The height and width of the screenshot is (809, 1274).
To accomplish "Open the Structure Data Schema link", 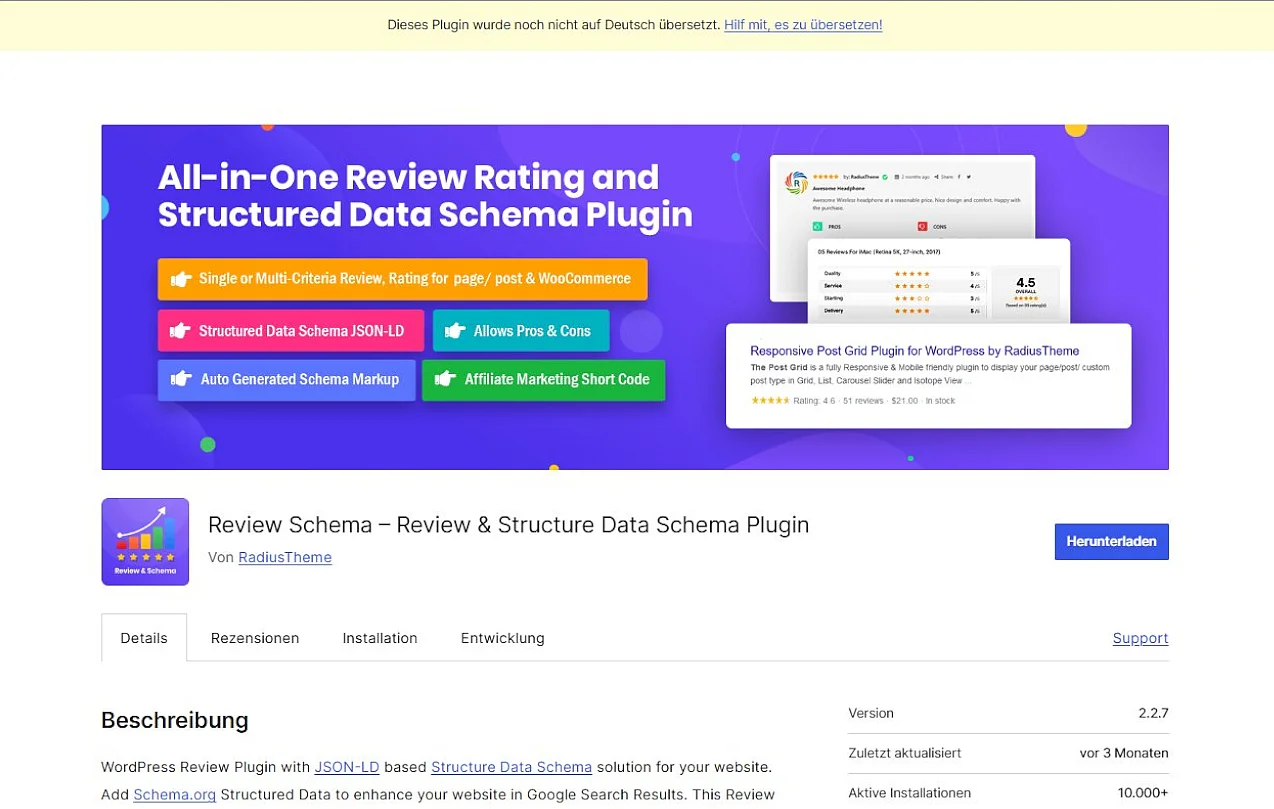I will (x=511, y=767).
